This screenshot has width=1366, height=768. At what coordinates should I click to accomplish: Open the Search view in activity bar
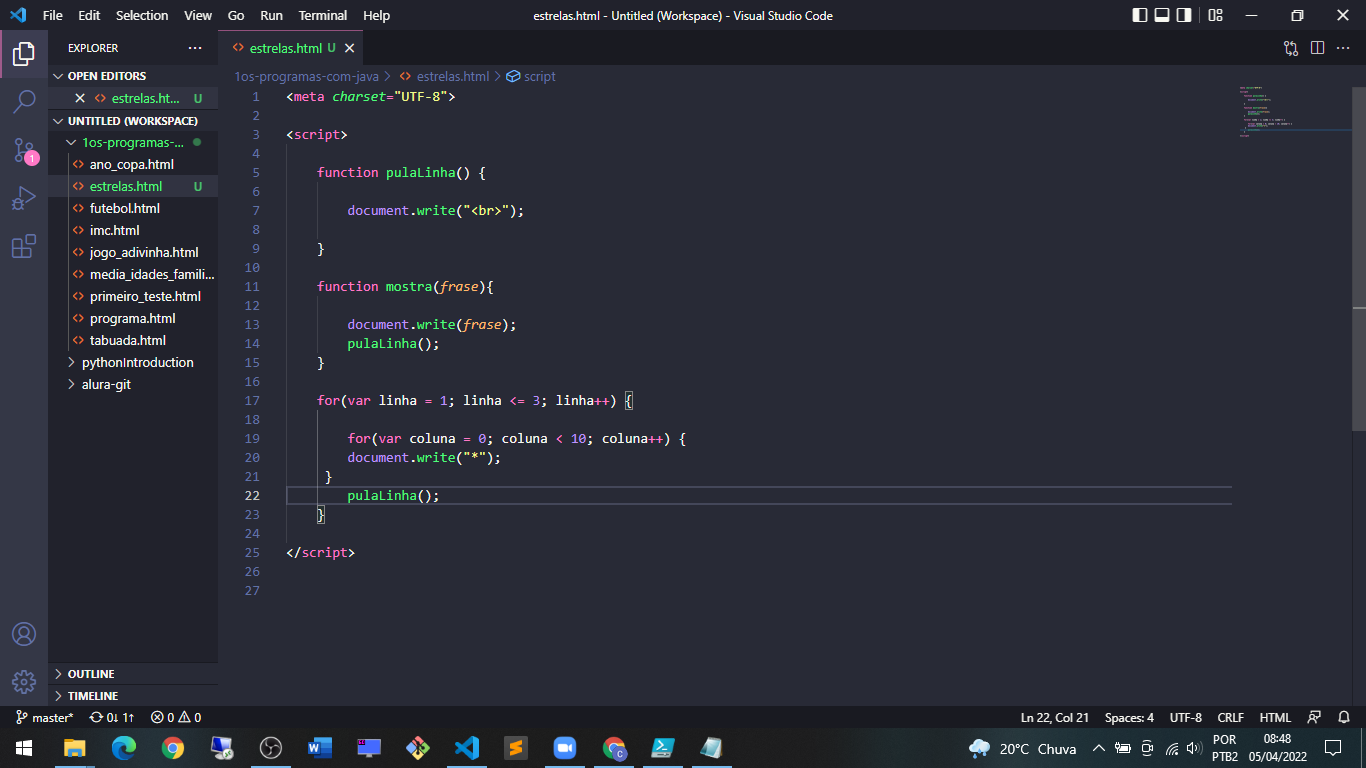point(24,101)
